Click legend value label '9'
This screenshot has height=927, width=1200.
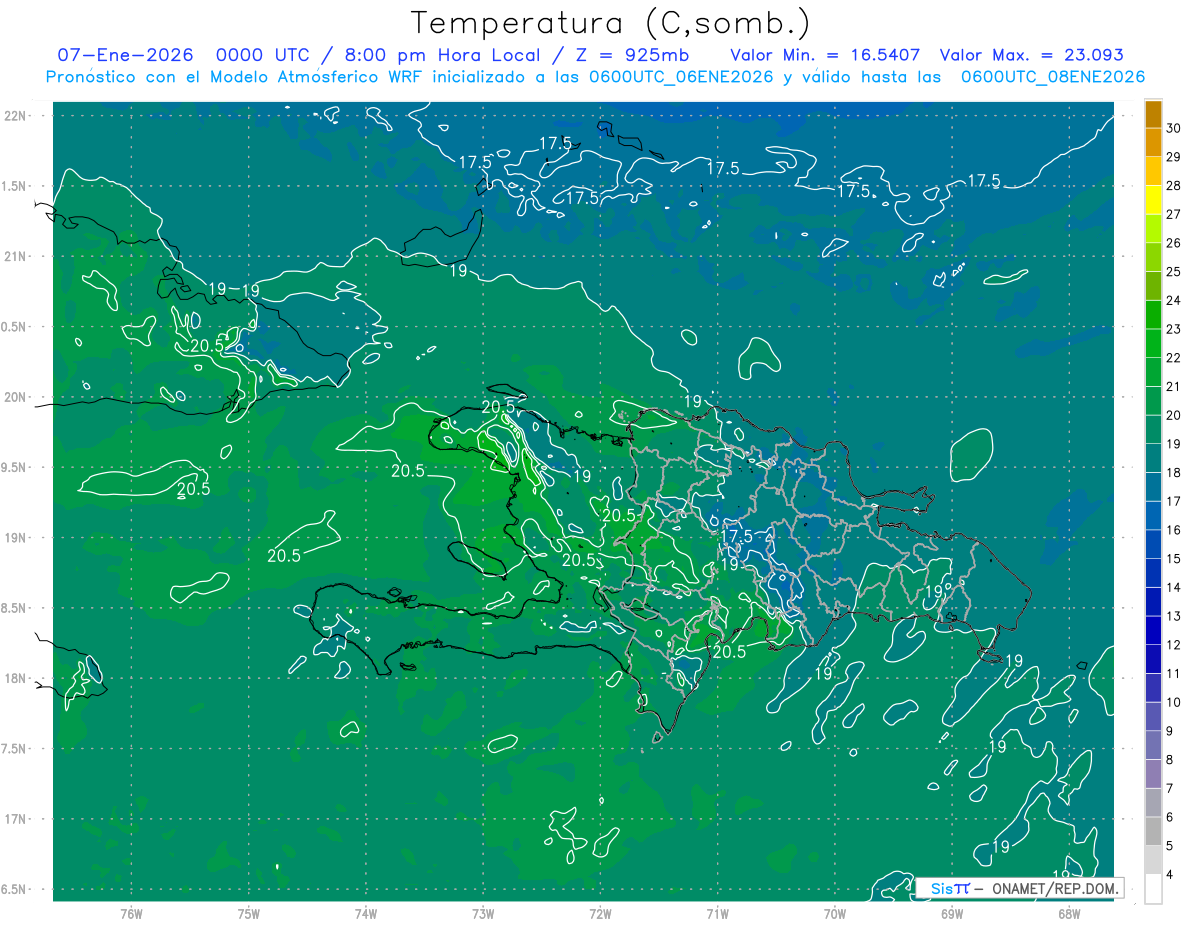coord(1171,730)
